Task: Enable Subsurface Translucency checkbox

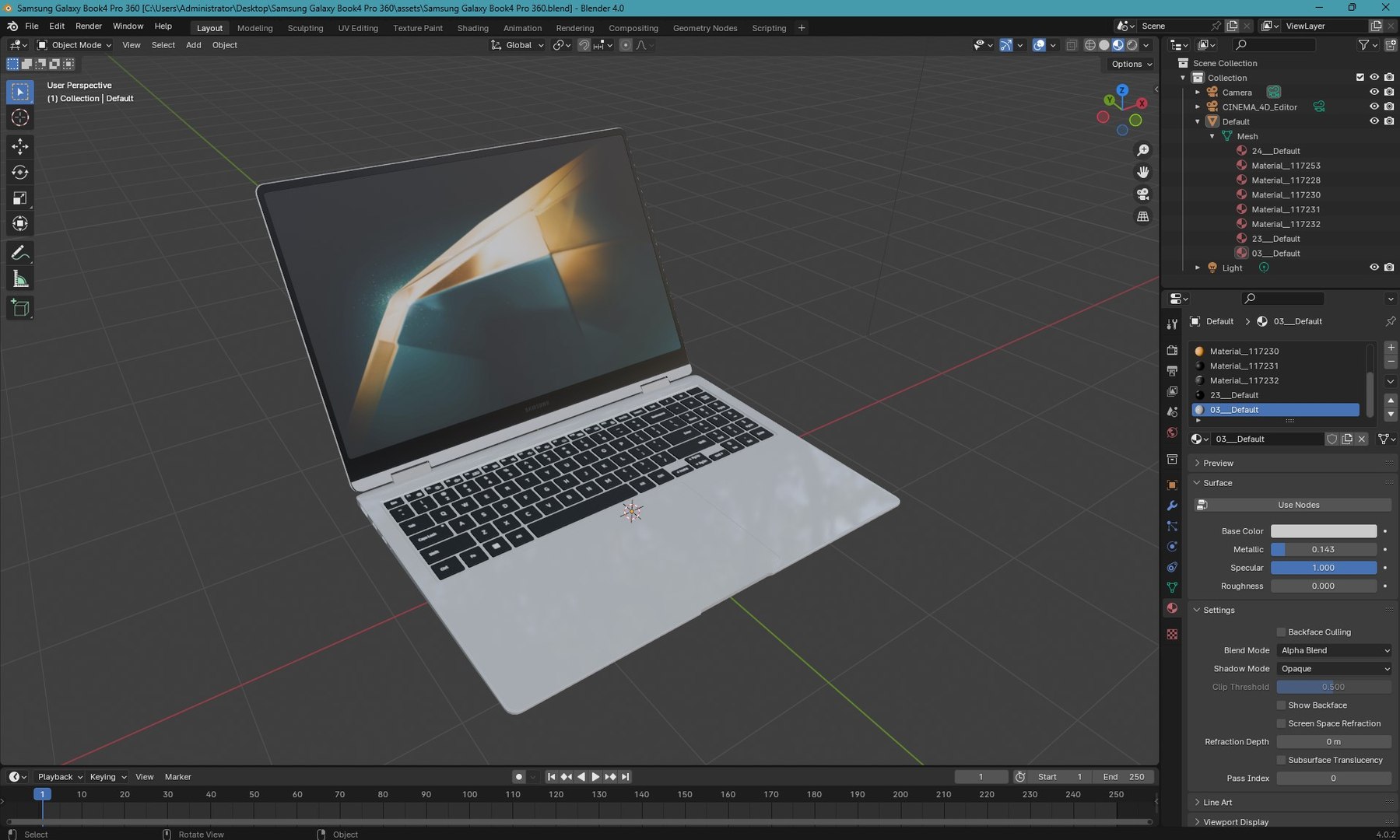Action: [x=1281, y=761]
